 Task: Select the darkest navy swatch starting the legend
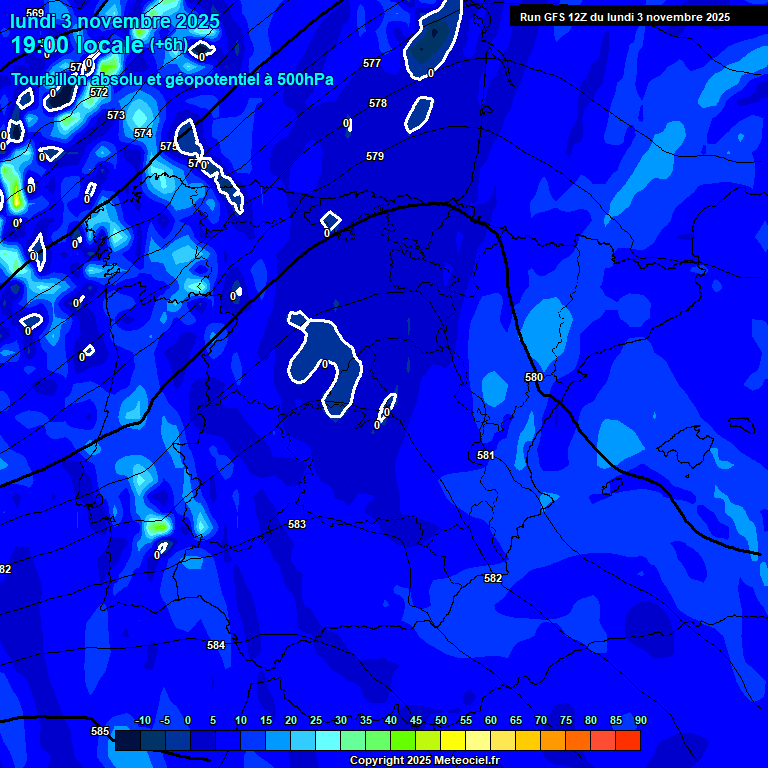(127, 741)
